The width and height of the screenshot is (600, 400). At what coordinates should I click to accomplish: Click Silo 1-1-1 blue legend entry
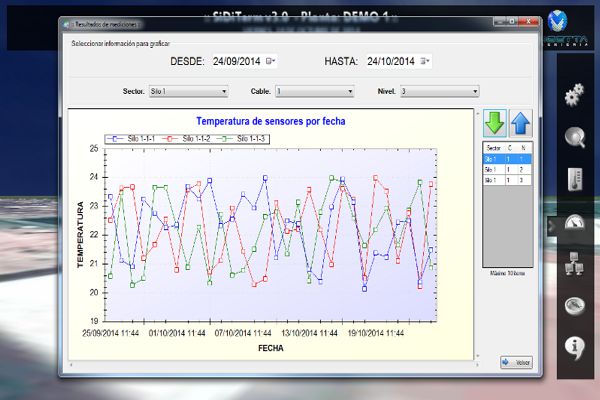pyautogui.click(x=131, y=139)
